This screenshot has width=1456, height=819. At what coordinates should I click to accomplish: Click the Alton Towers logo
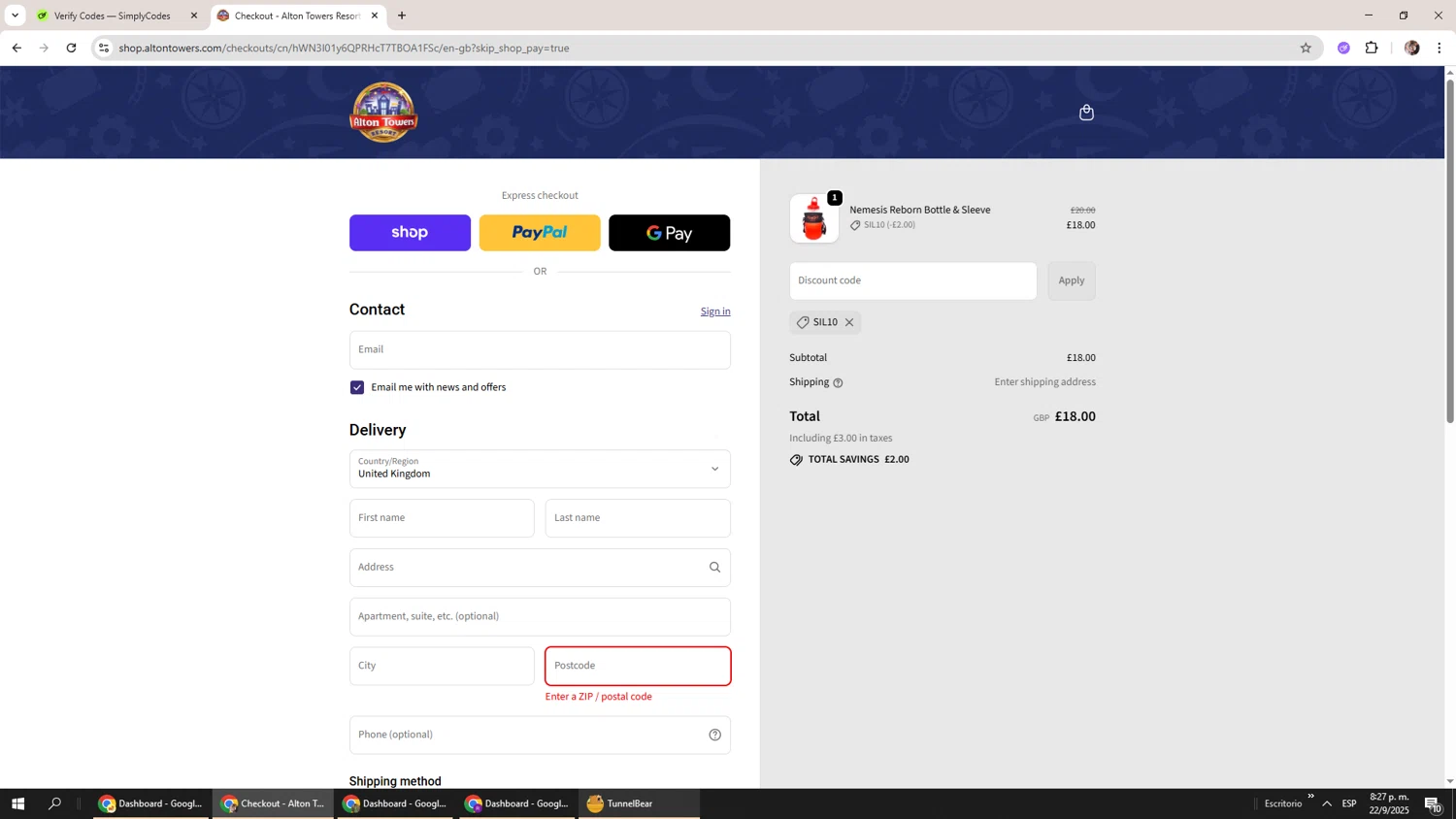(x=383, y=113)
